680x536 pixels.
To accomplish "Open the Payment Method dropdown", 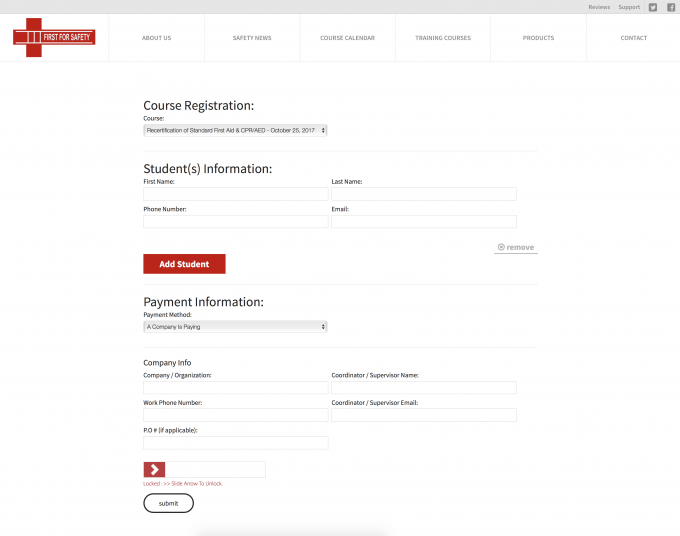I will [235, 327].
